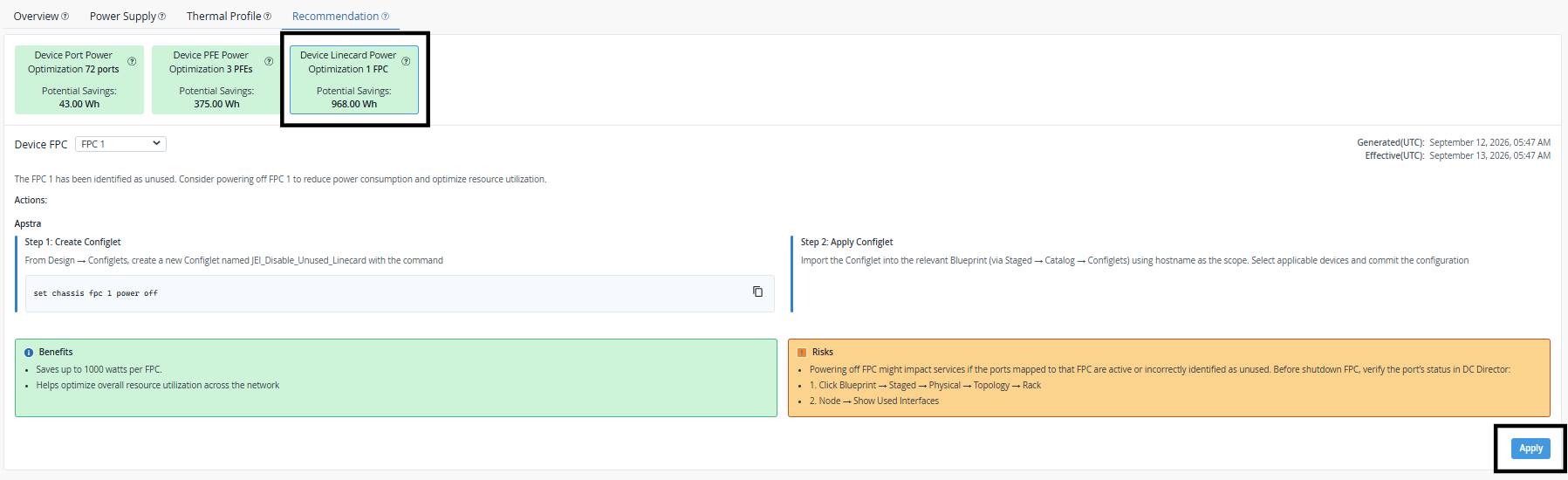Click '43.00 Wh' savings value

click(79, 104)
